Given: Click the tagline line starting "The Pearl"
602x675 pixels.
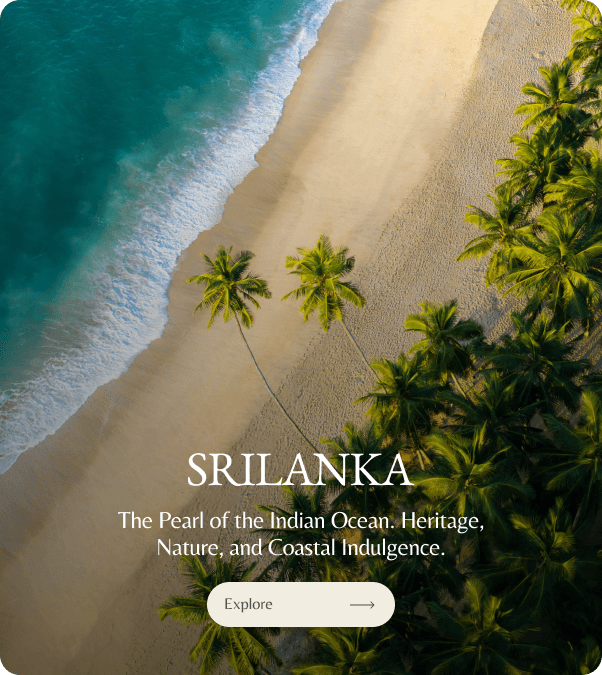Looking at the screenshot, I should click(x=301, y=521).
